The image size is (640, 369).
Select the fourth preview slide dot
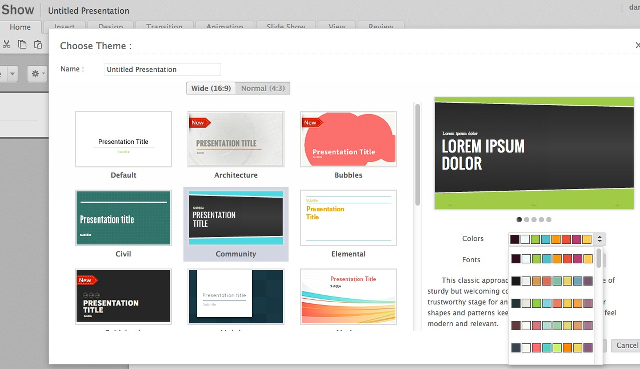541,220
